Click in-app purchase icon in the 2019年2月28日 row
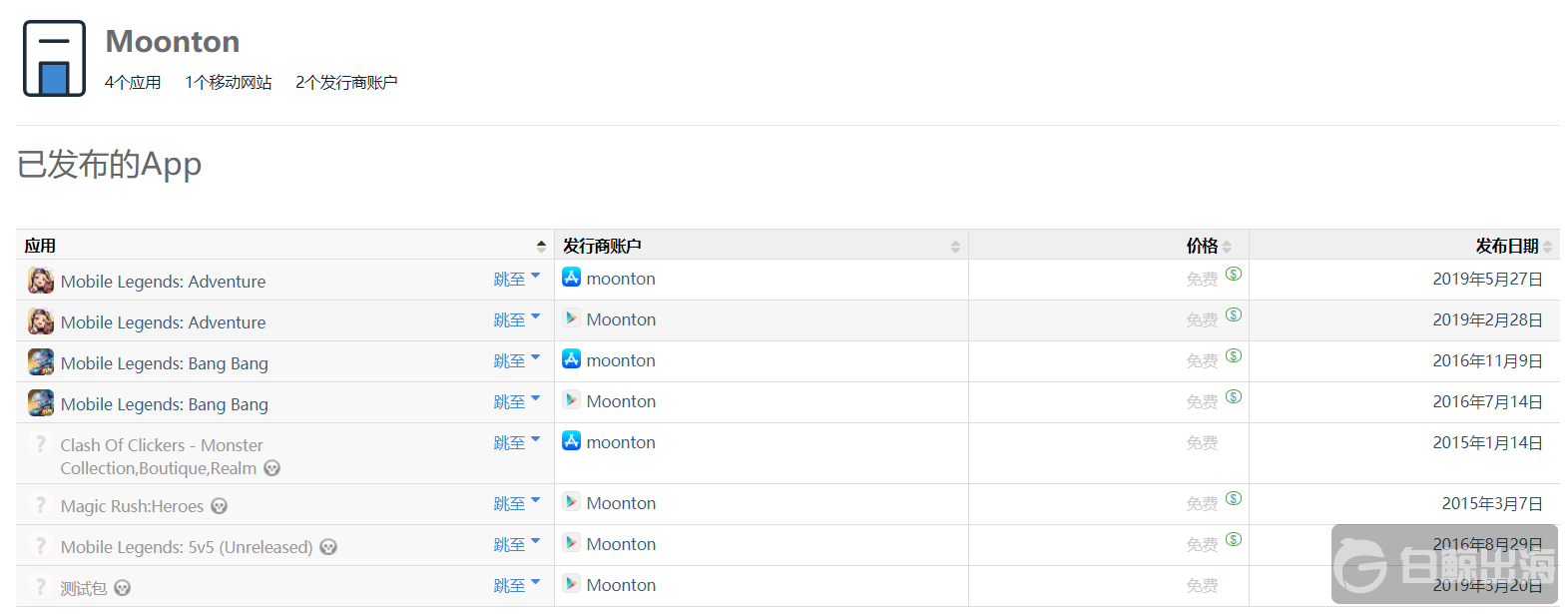 (x=1234, y=314)
